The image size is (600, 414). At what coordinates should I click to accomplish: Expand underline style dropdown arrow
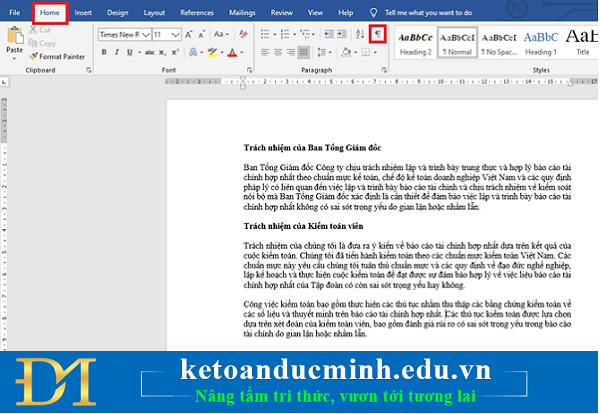tap(139, 52)
